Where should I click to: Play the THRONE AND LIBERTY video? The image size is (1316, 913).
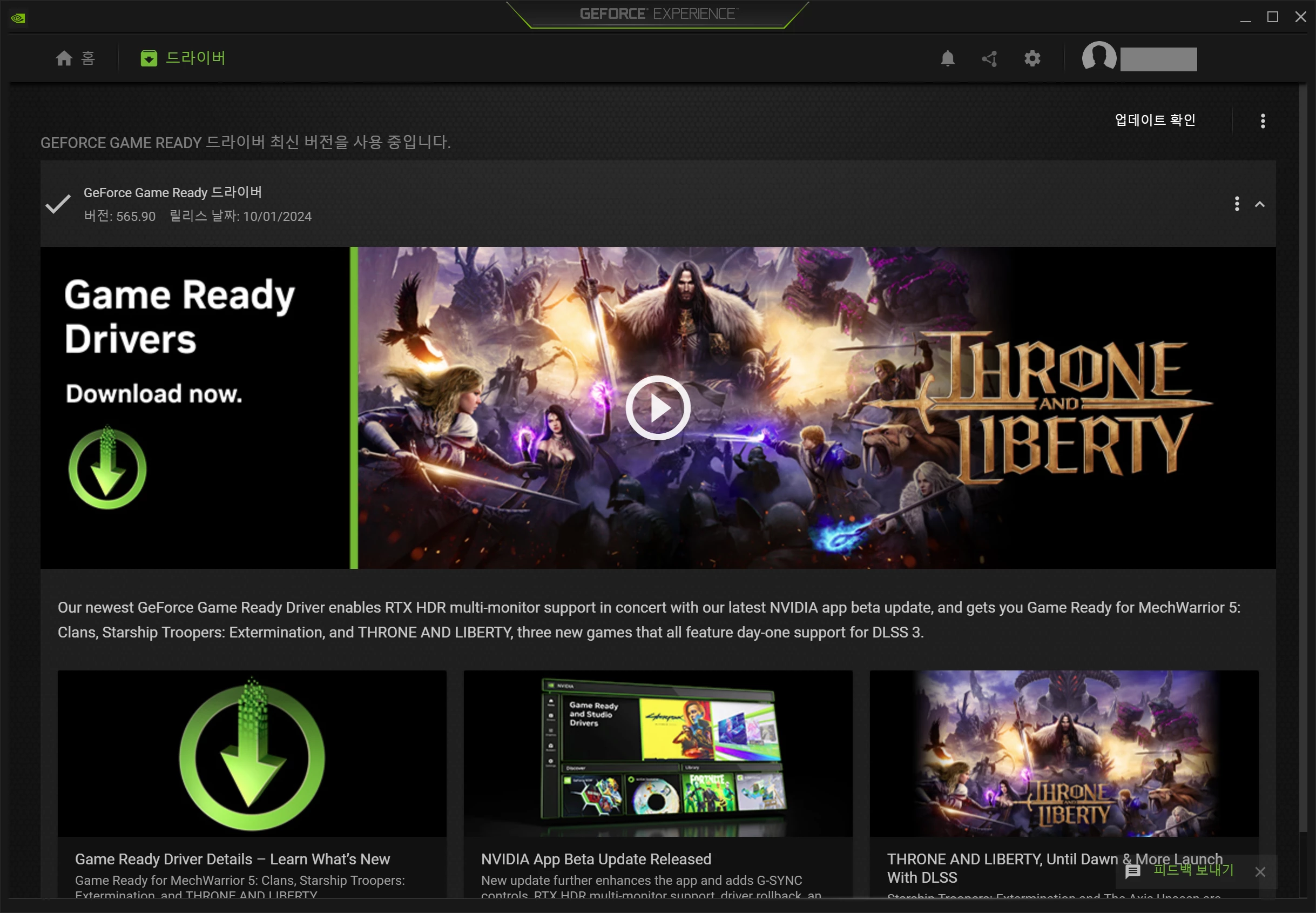657,407
